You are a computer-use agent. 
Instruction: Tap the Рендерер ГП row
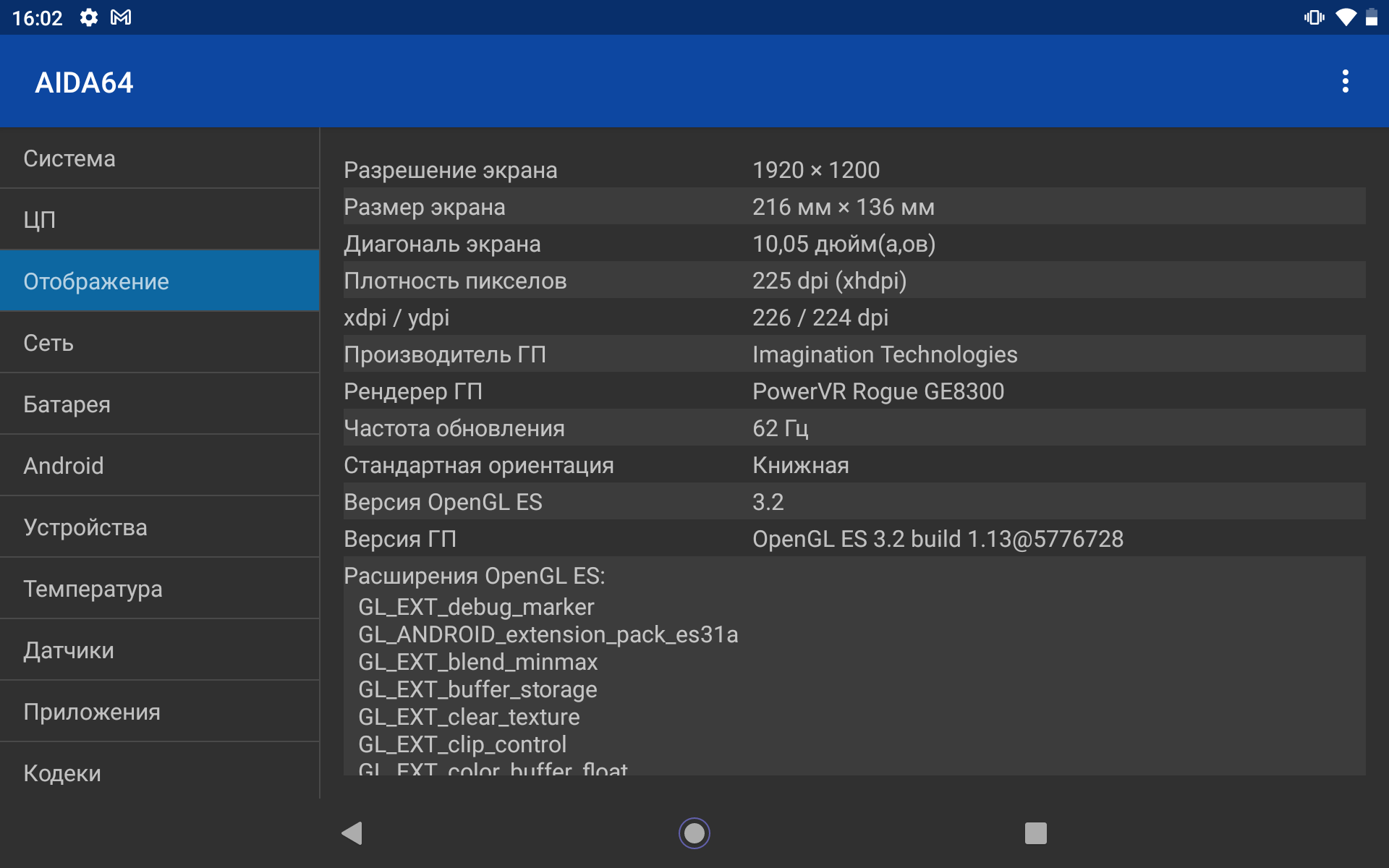(x=854, y=391)
